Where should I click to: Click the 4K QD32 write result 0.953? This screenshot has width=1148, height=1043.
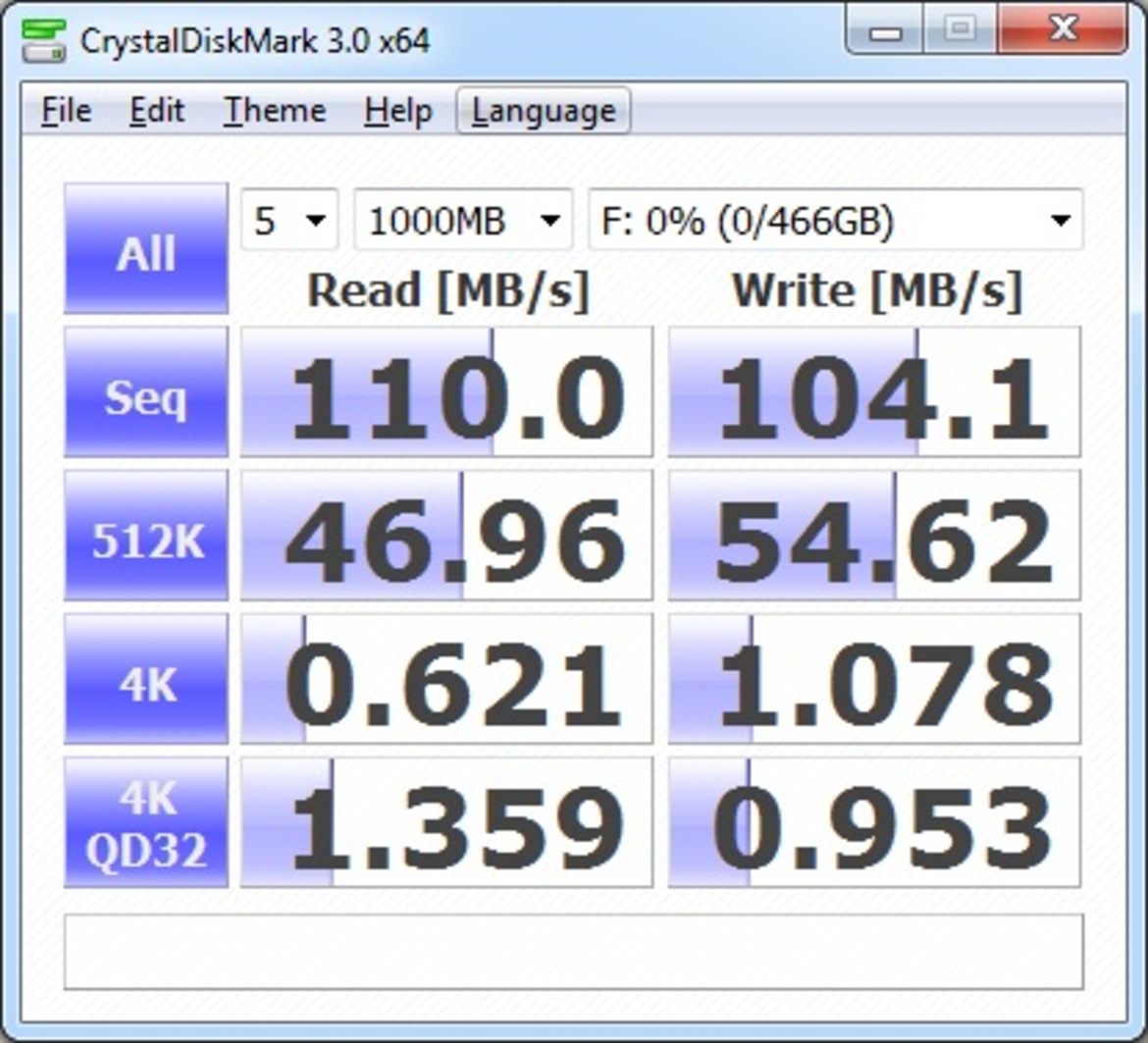874,822
